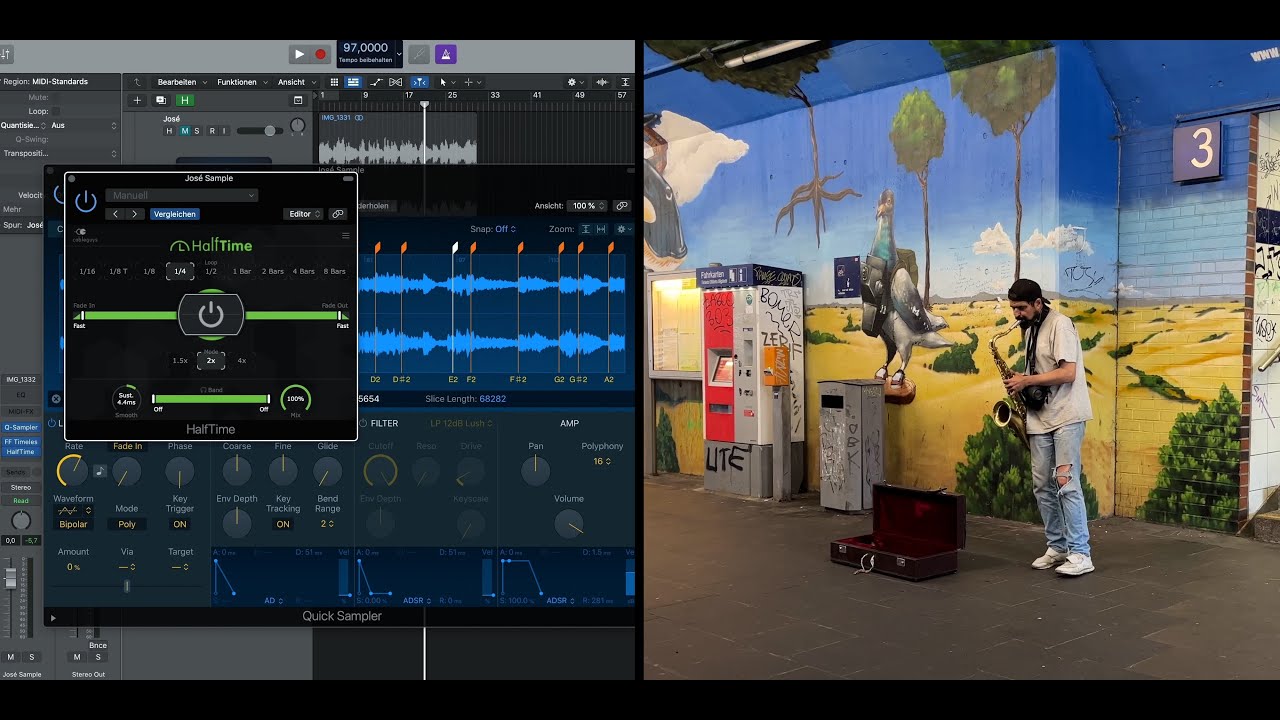Image resolution: width=1280 pixels, height=720 pixels.
Task: Add a new track with plus icon
Action: tap(137, 100)
